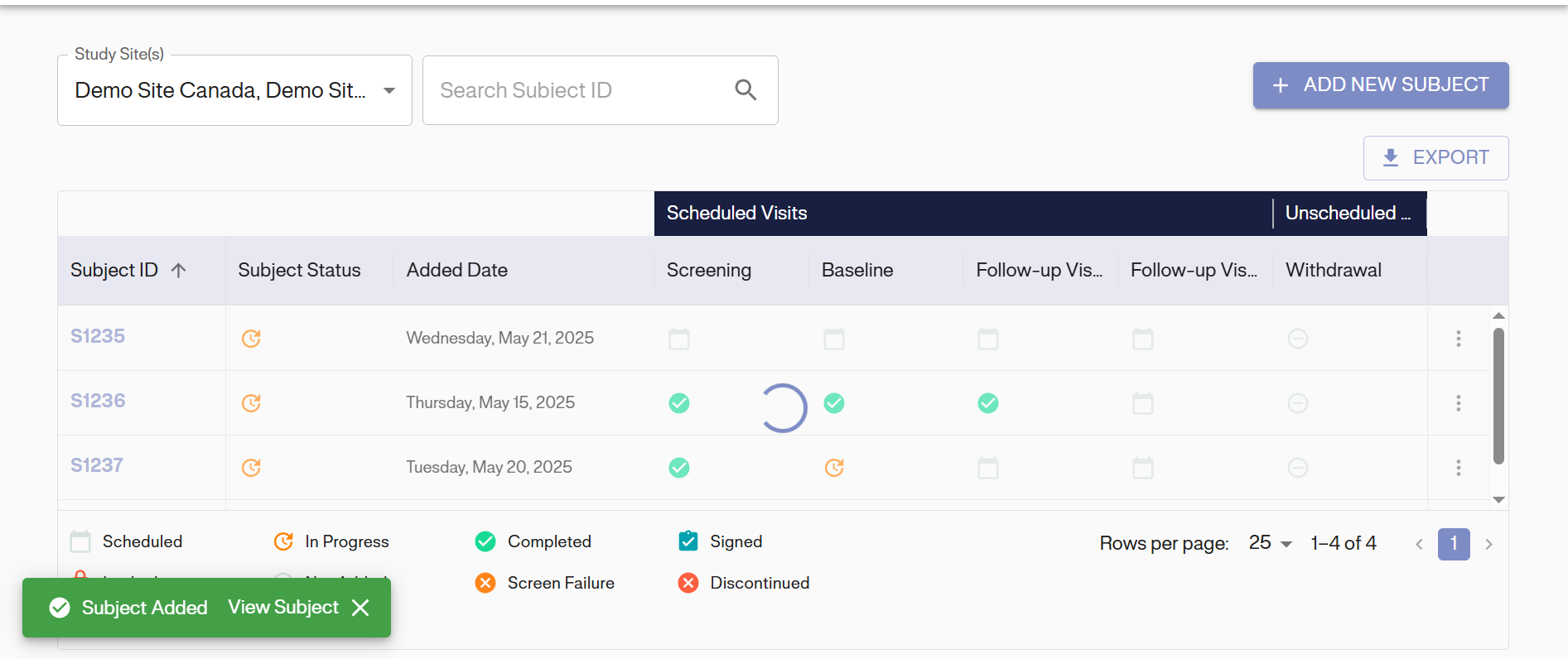Click S1236 completed Screening visit icon
The image size is (1568, 659).
pos(679,403)
